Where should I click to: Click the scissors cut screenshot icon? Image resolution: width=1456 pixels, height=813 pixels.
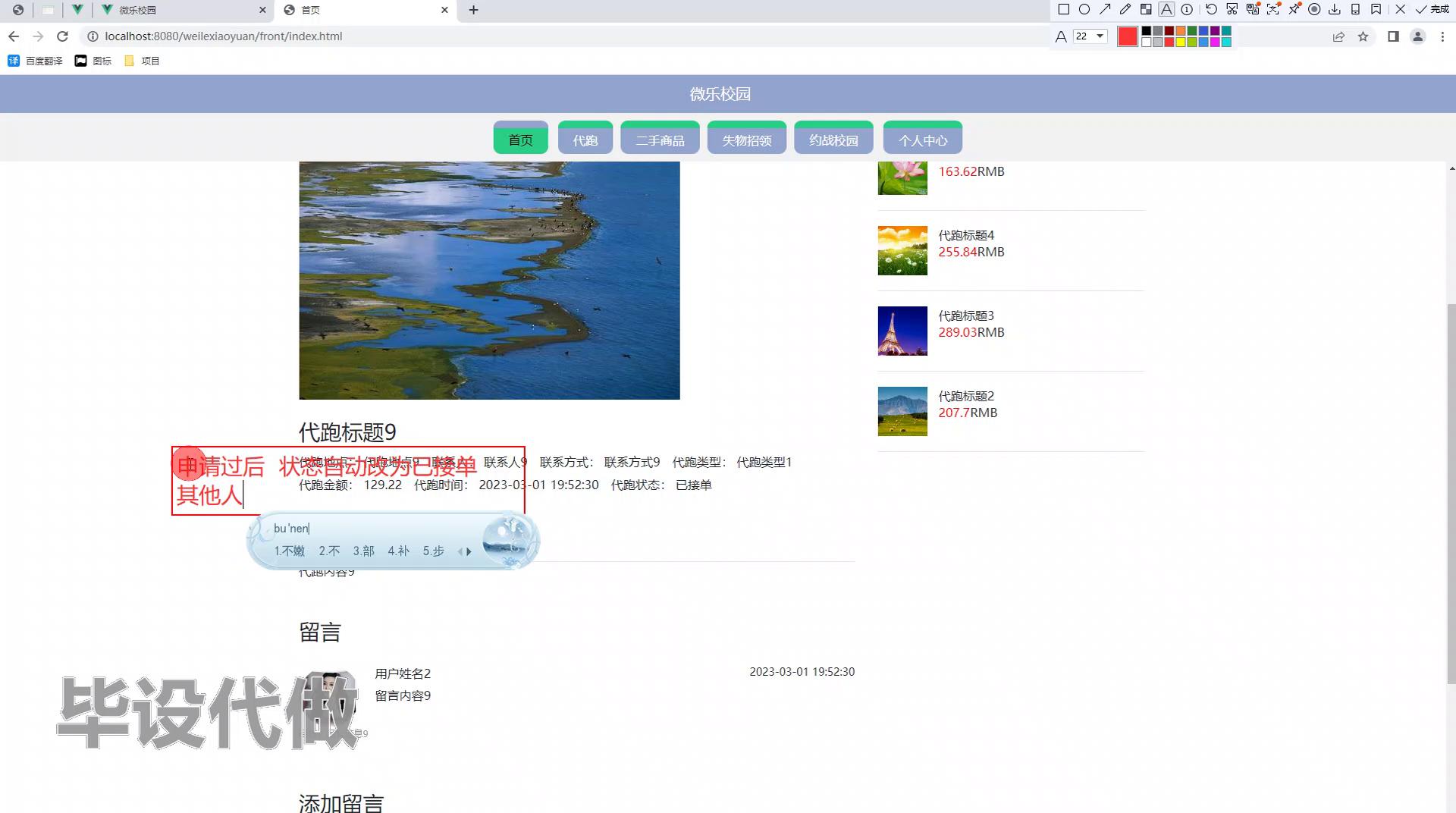click(x=1232, y=9)
